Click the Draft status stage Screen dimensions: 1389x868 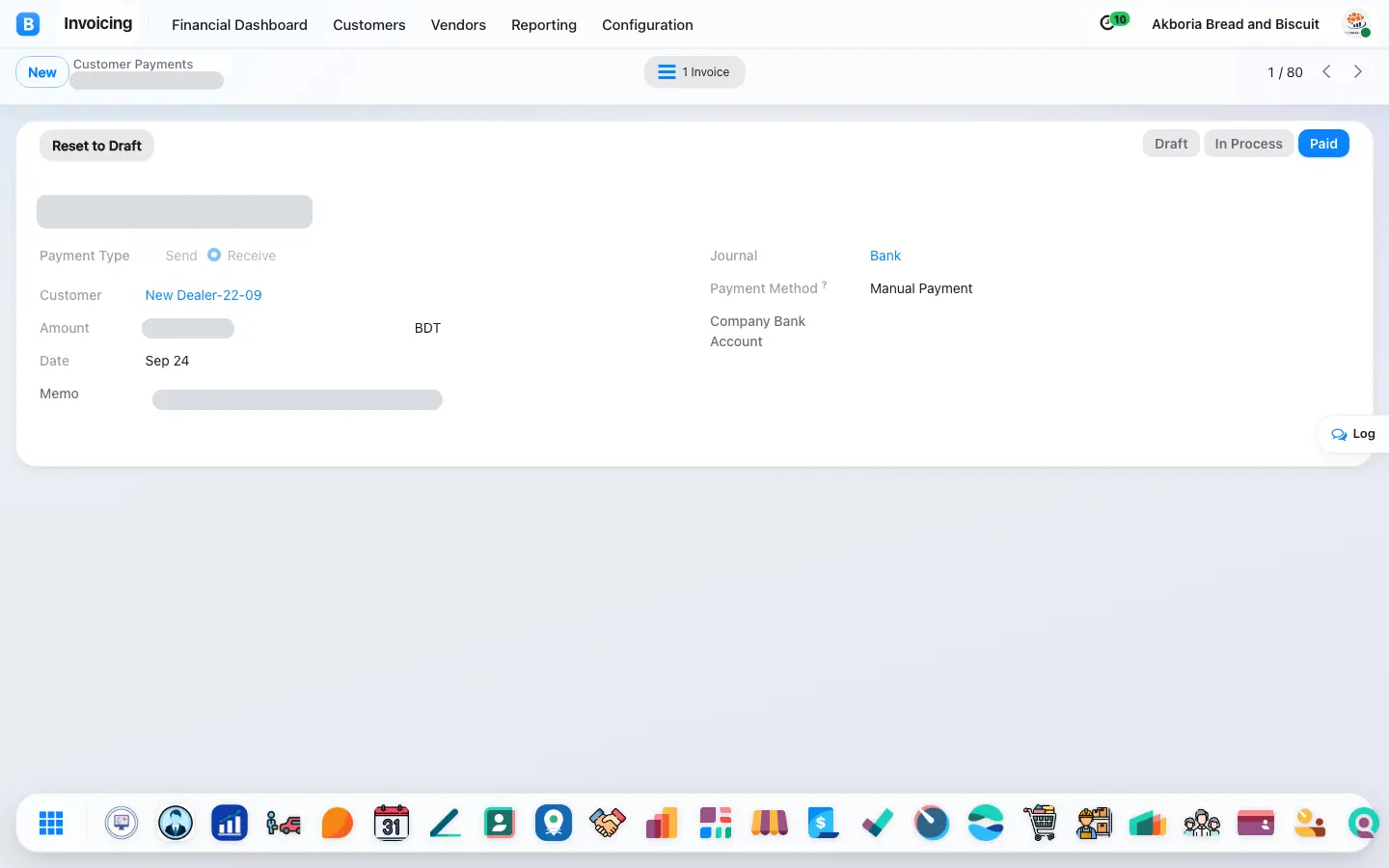pyautogui.click(x=1171, y=144)
